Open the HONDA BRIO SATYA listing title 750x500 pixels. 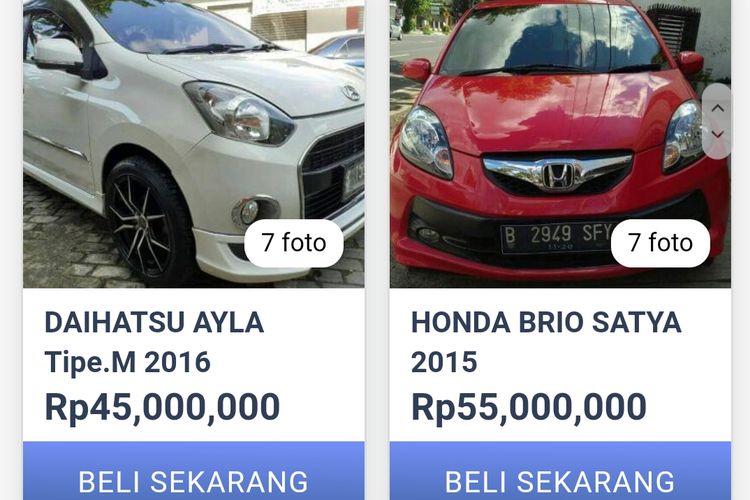[x=546, y=322]
